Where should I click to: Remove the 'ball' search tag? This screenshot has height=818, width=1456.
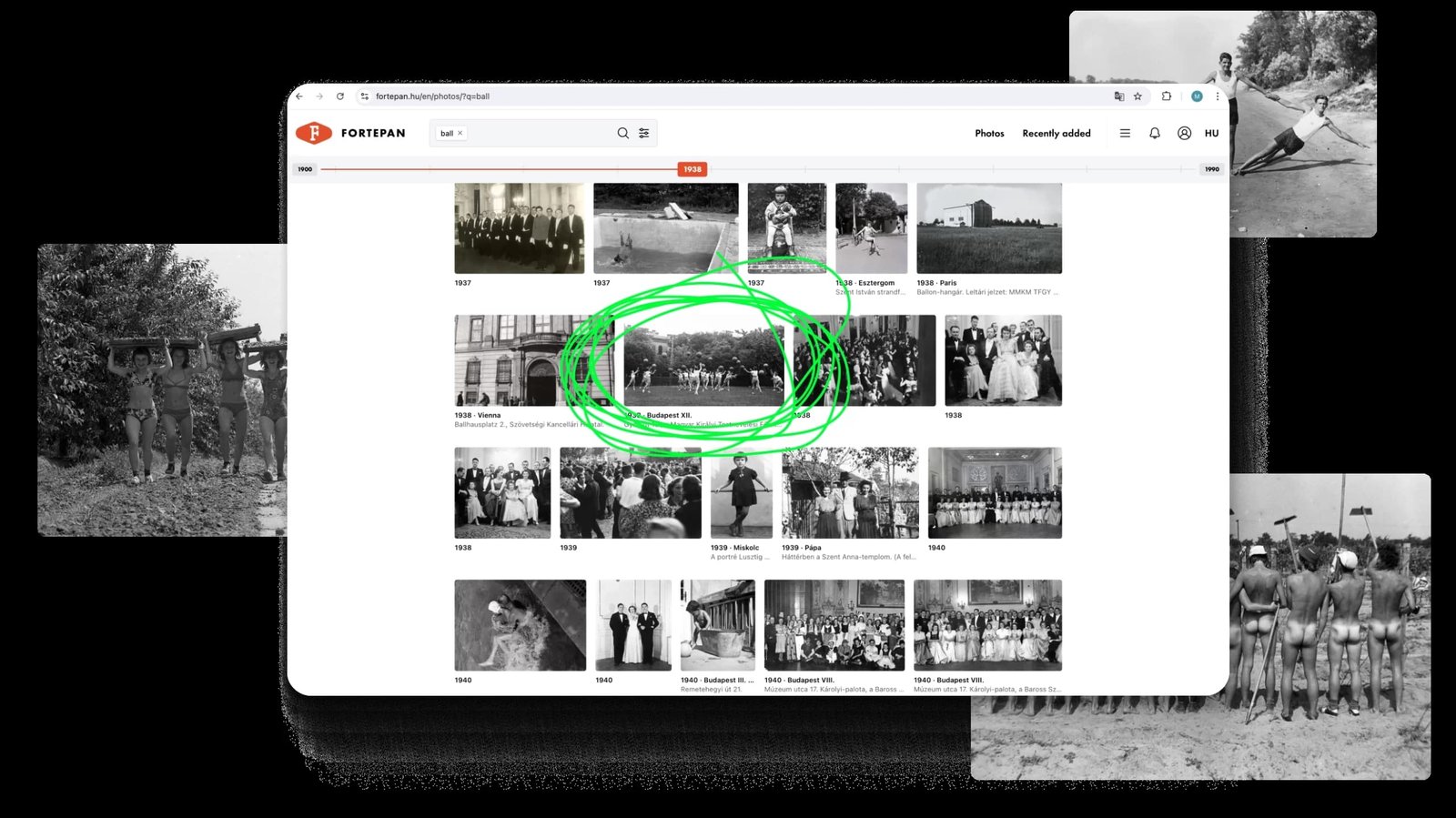[x=460, y=133]
